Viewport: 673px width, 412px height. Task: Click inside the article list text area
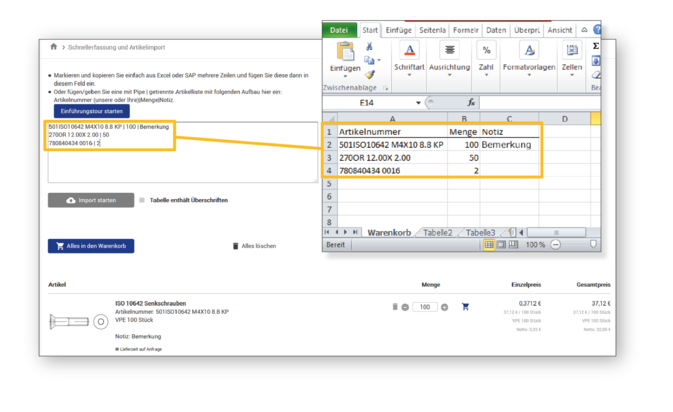pos(180,165)
